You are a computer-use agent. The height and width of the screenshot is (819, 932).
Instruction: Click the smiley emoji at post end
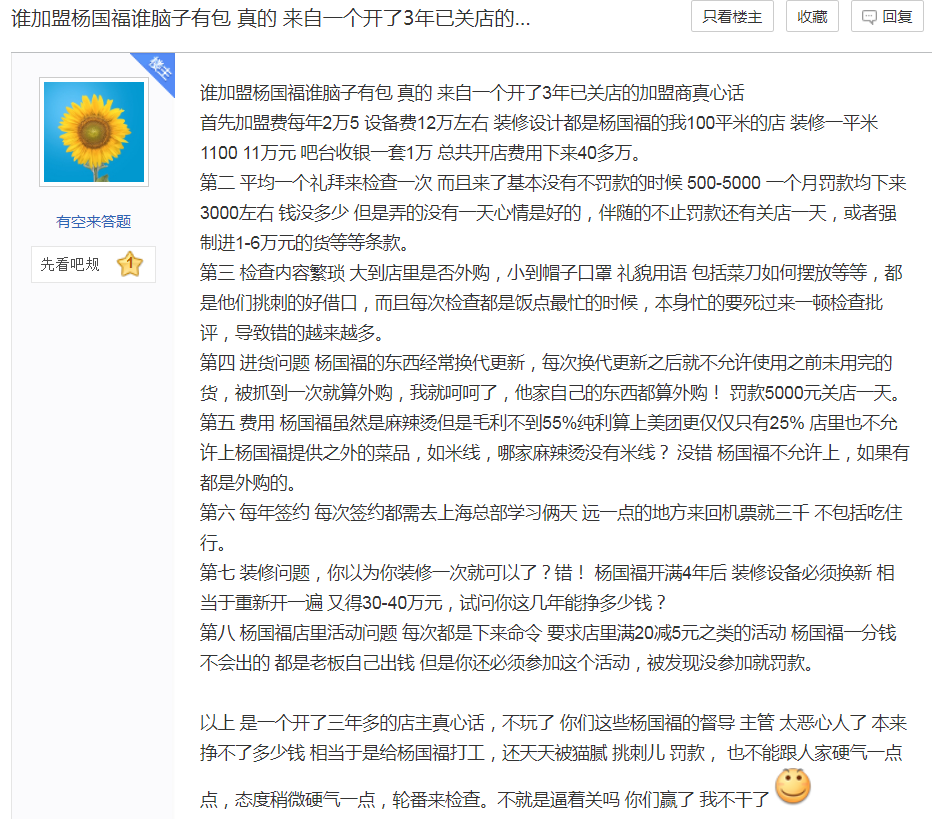point(793,786)
